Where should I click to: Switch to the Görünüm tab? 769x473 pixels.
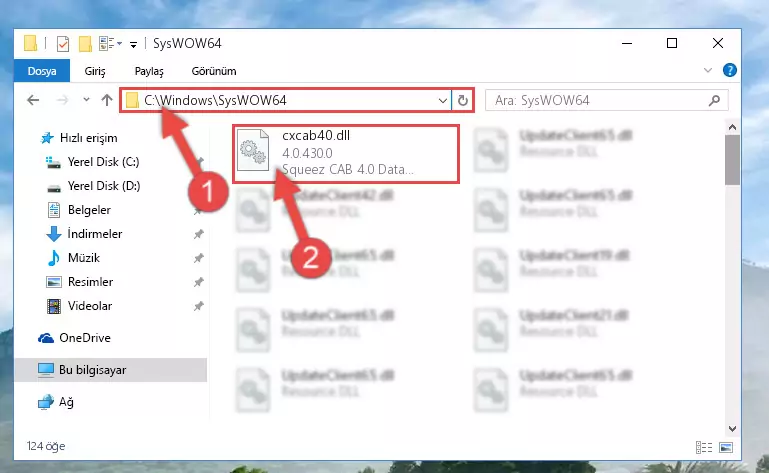(214, 71)
